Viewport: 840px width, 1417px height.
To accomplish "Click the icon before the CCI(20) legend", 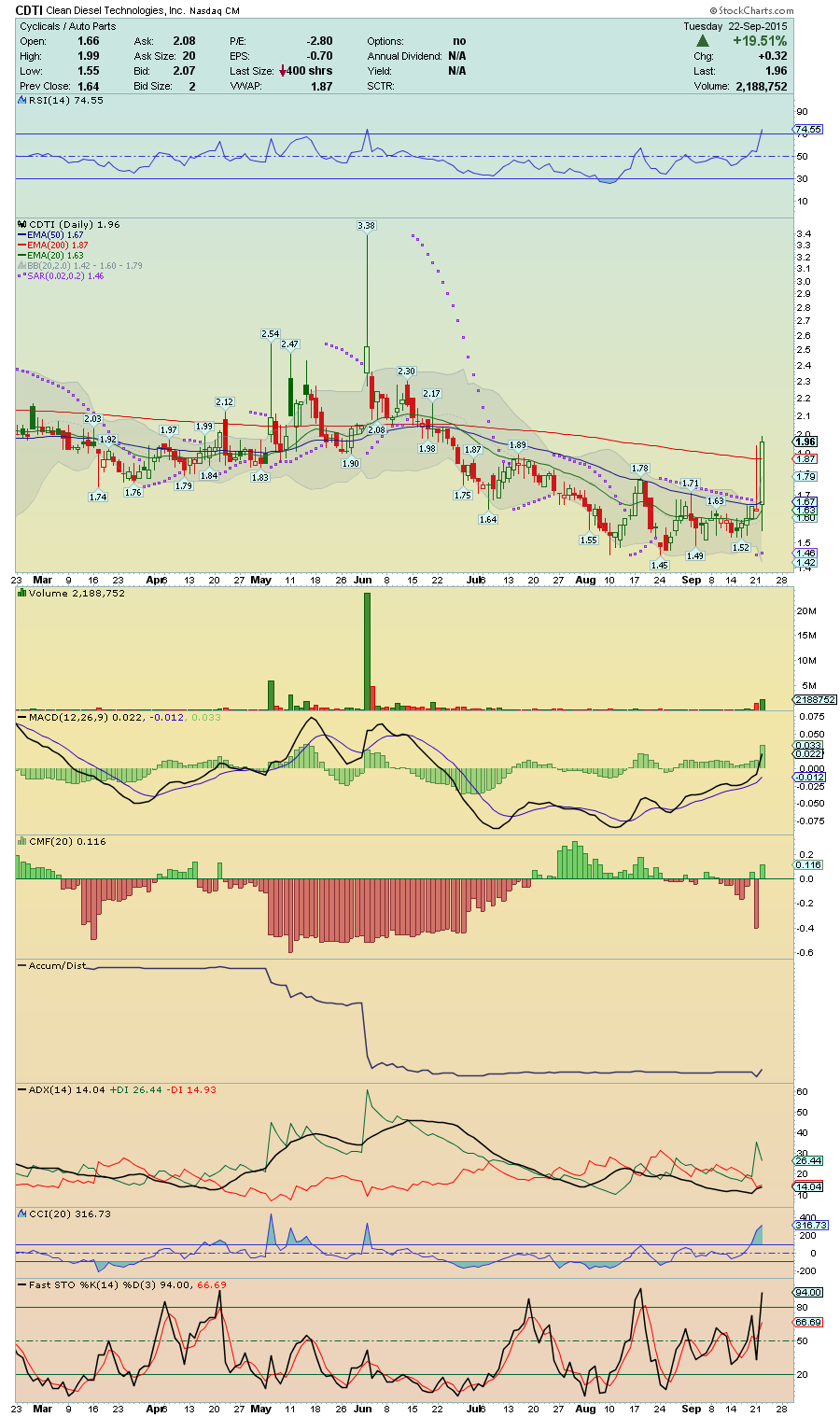I will [22, 1214].
